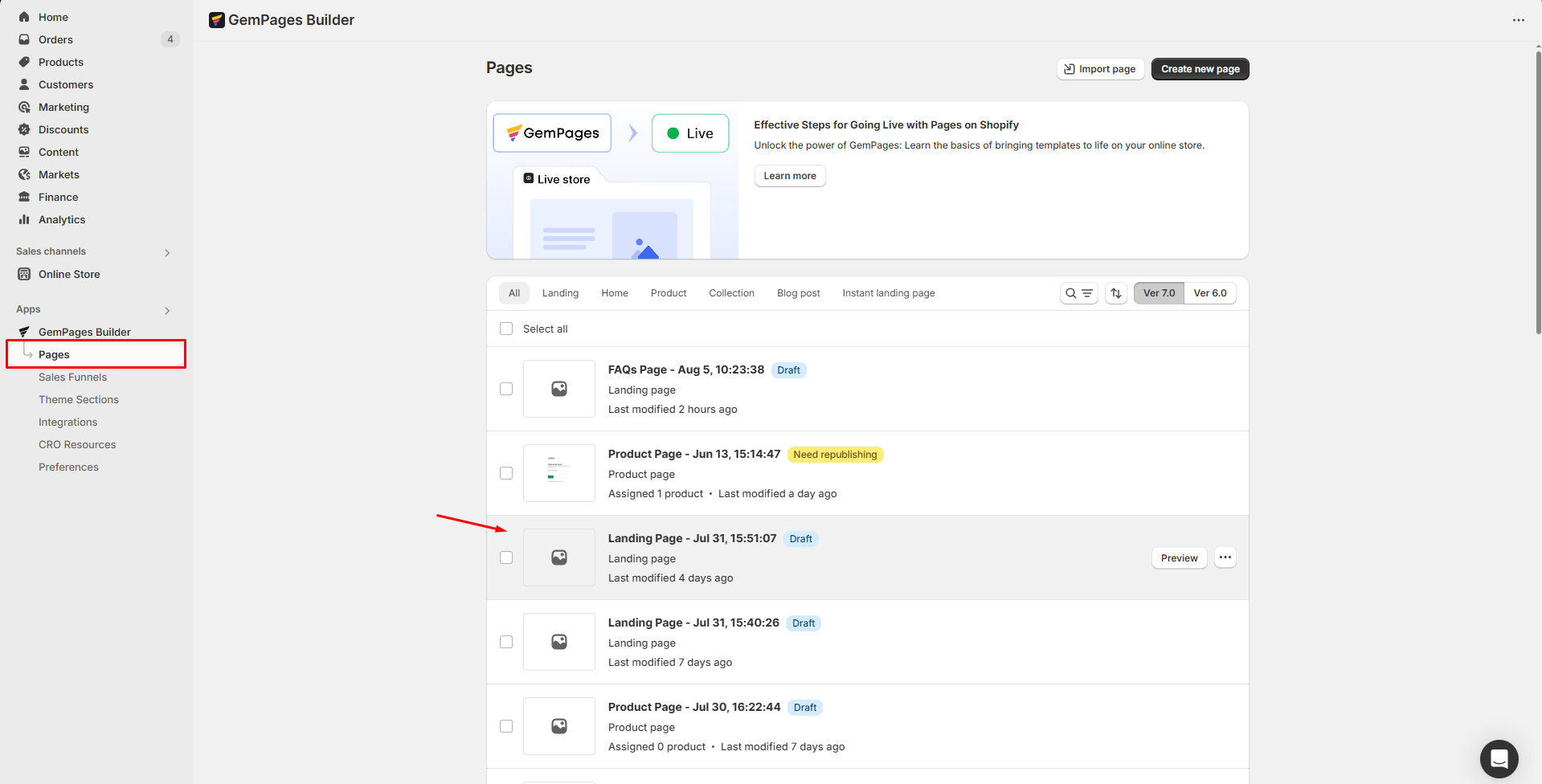Switch to the Landing filter tab
This screenshot has width=1542, height=784.
coord(560,293)
